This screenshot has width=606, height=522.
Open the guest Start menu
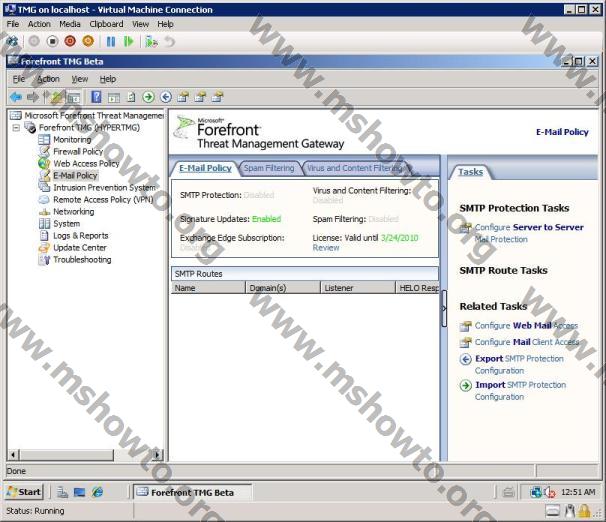pos(24,492)
